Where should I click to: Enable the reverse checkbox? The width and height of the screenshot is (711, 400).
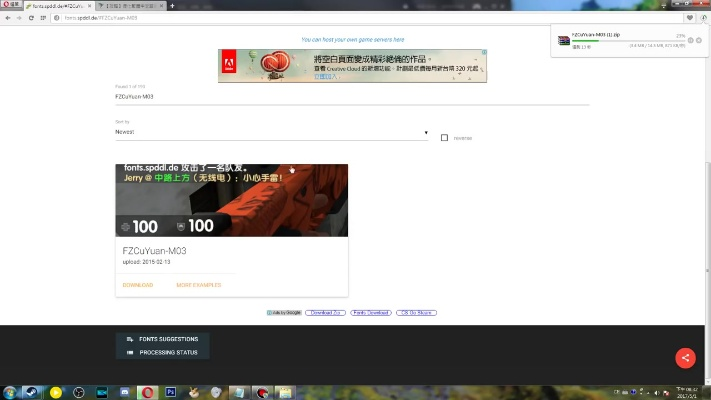pos(444,138)
